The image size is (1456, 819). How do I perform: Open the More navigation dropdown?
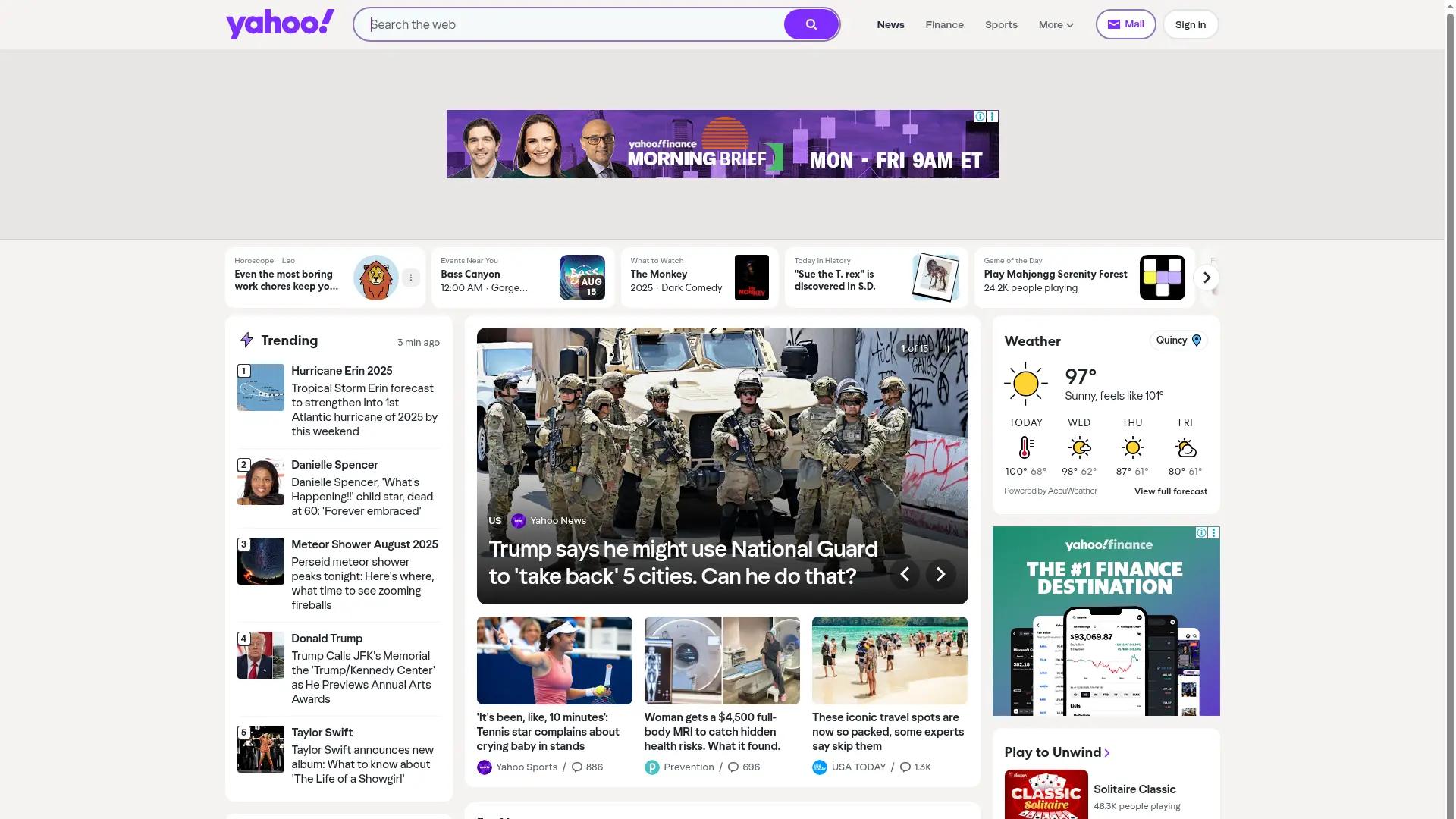pyautogui.click(x=1055, y=24)
